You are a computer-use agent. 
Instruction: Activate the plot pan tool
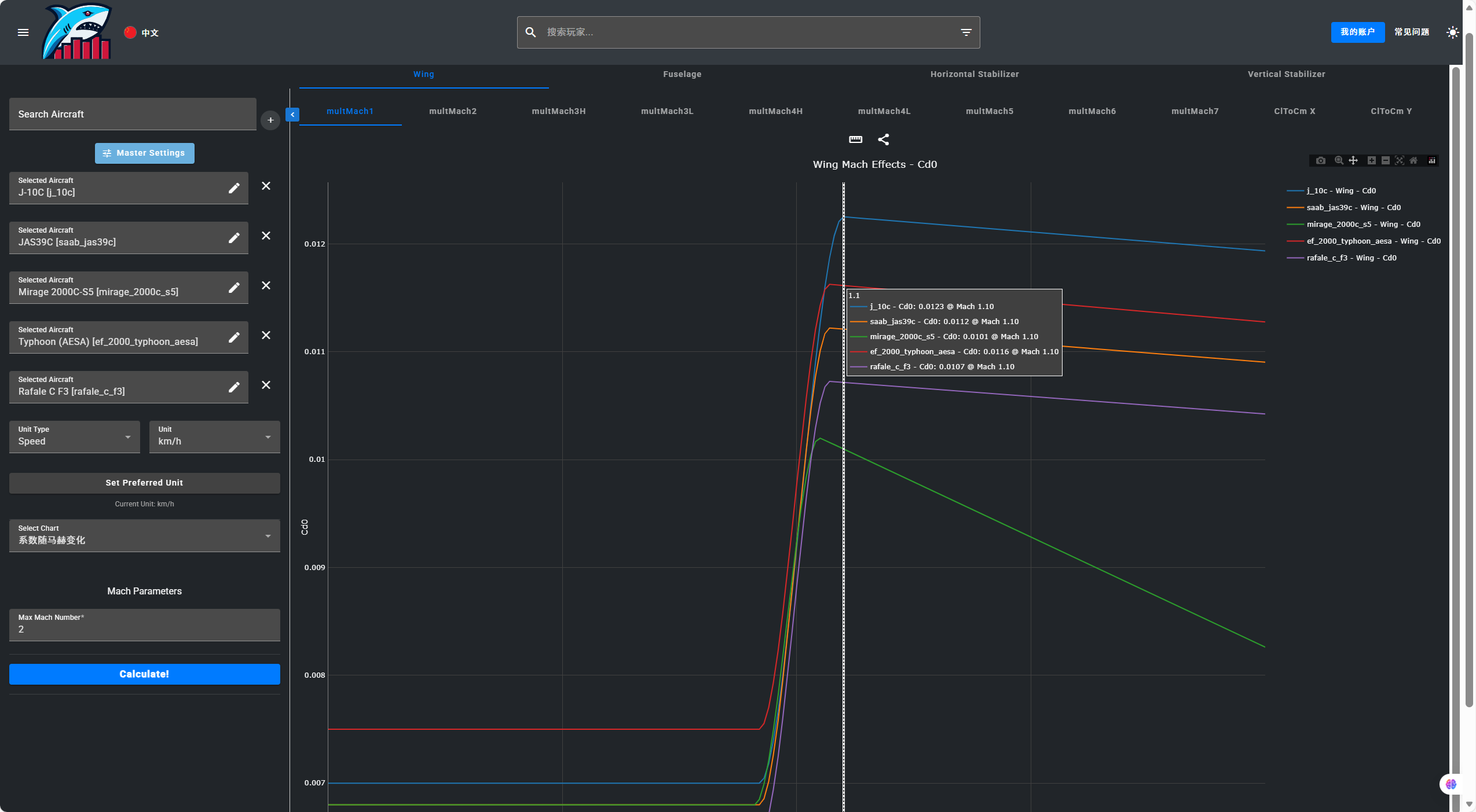[1353, 160]
